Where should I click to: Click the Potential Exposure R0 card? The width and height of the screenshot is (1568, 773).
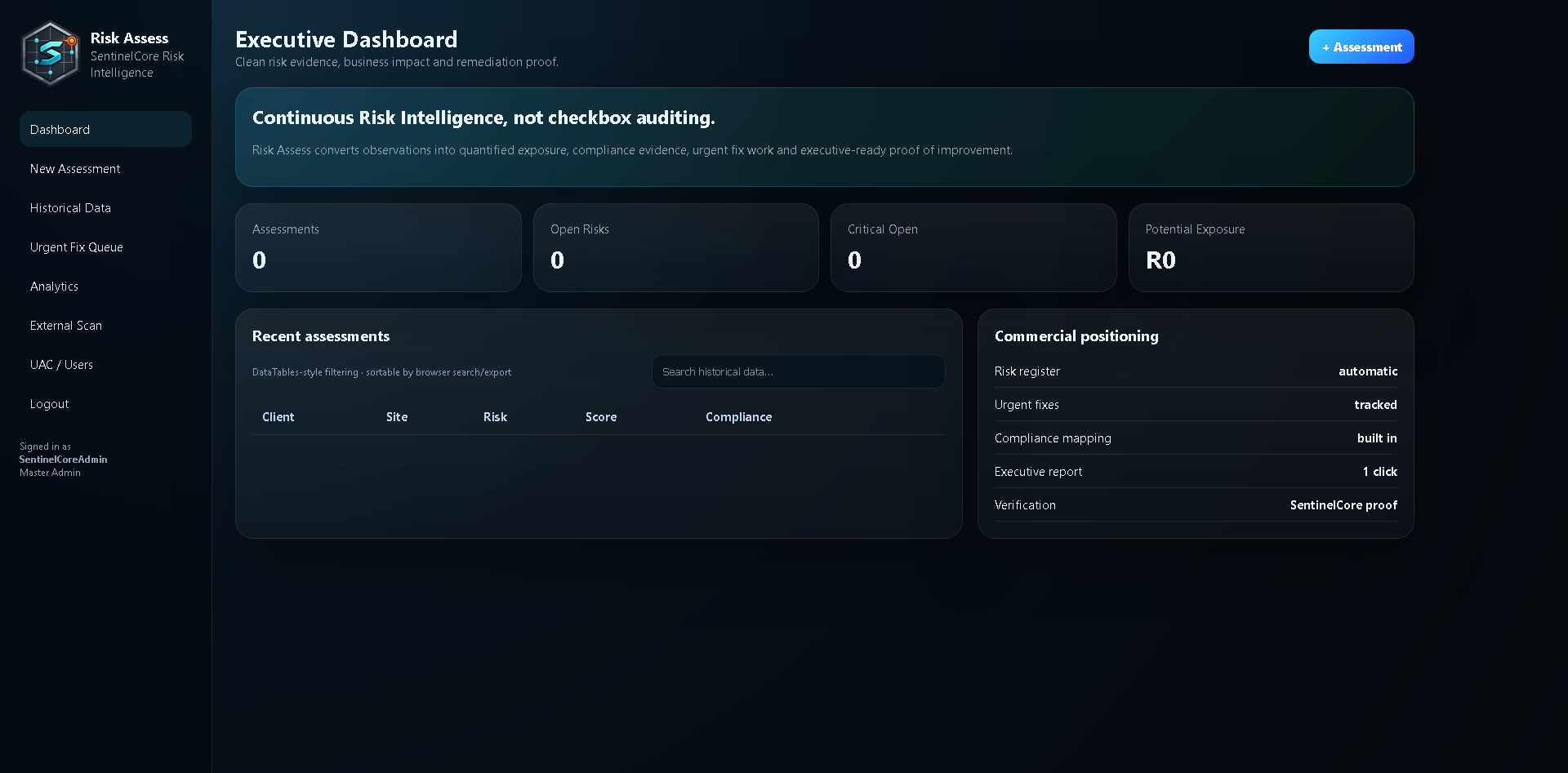(x=1271, y=248)
